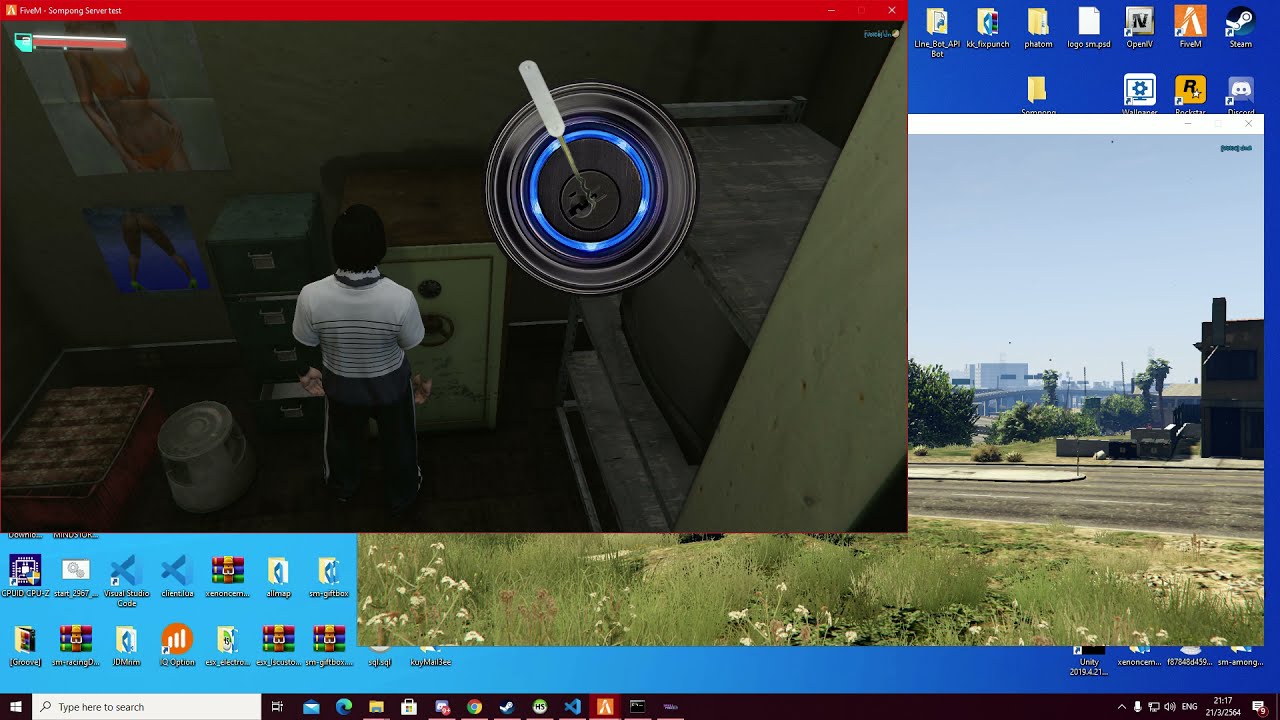This screenshot has width=1280, height=720.
Task: Select the Unity 2019.4.21 desktop shortcut
Action: [1089, 661]
